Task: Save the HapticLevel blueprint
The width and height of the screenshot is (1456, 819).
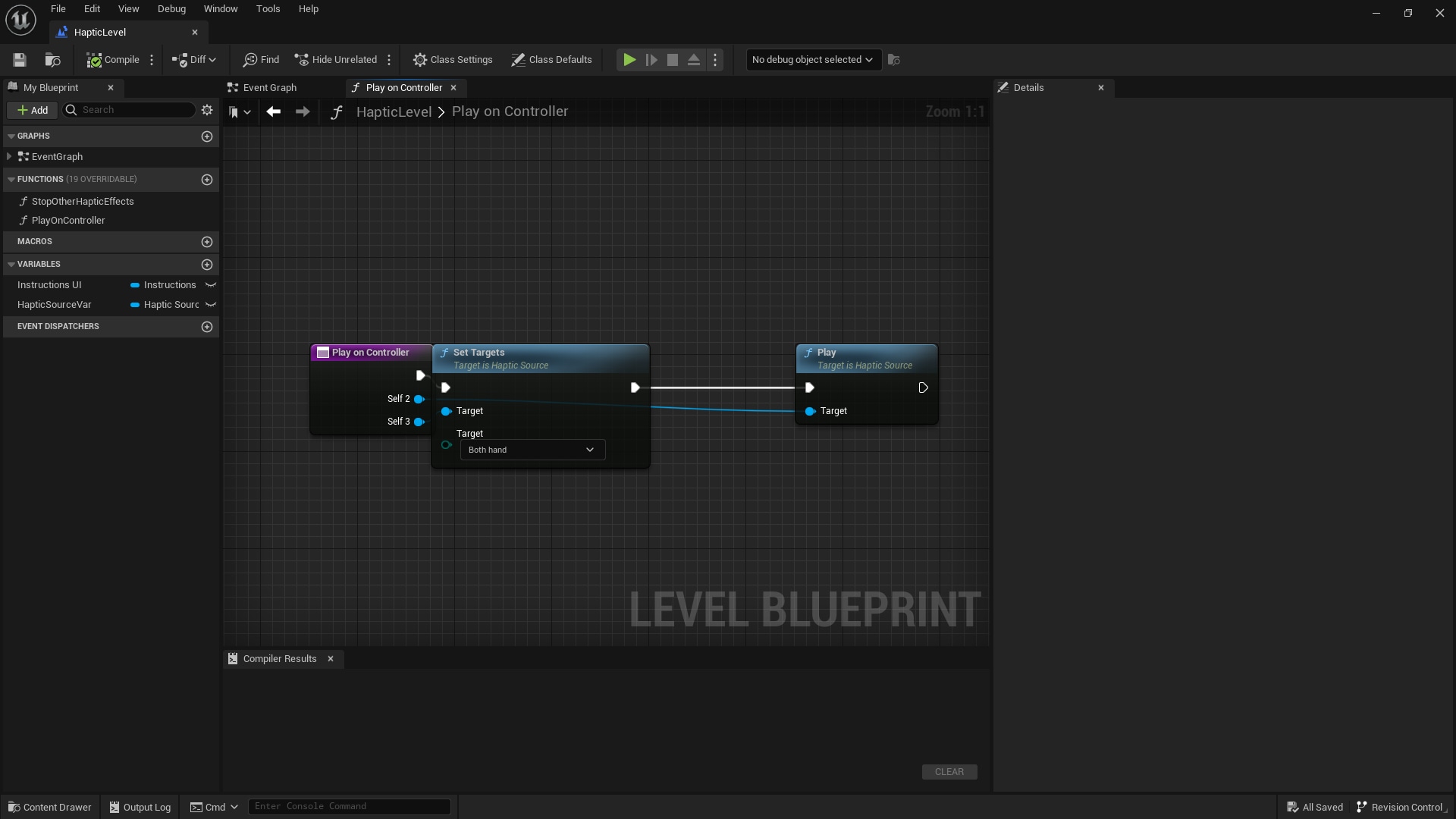Action: 19,60
